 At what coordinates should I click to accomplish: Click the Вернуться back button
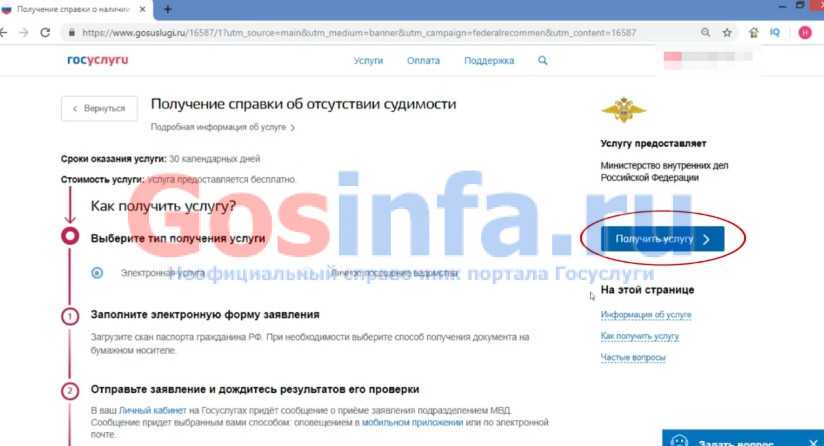pos(99,109)
